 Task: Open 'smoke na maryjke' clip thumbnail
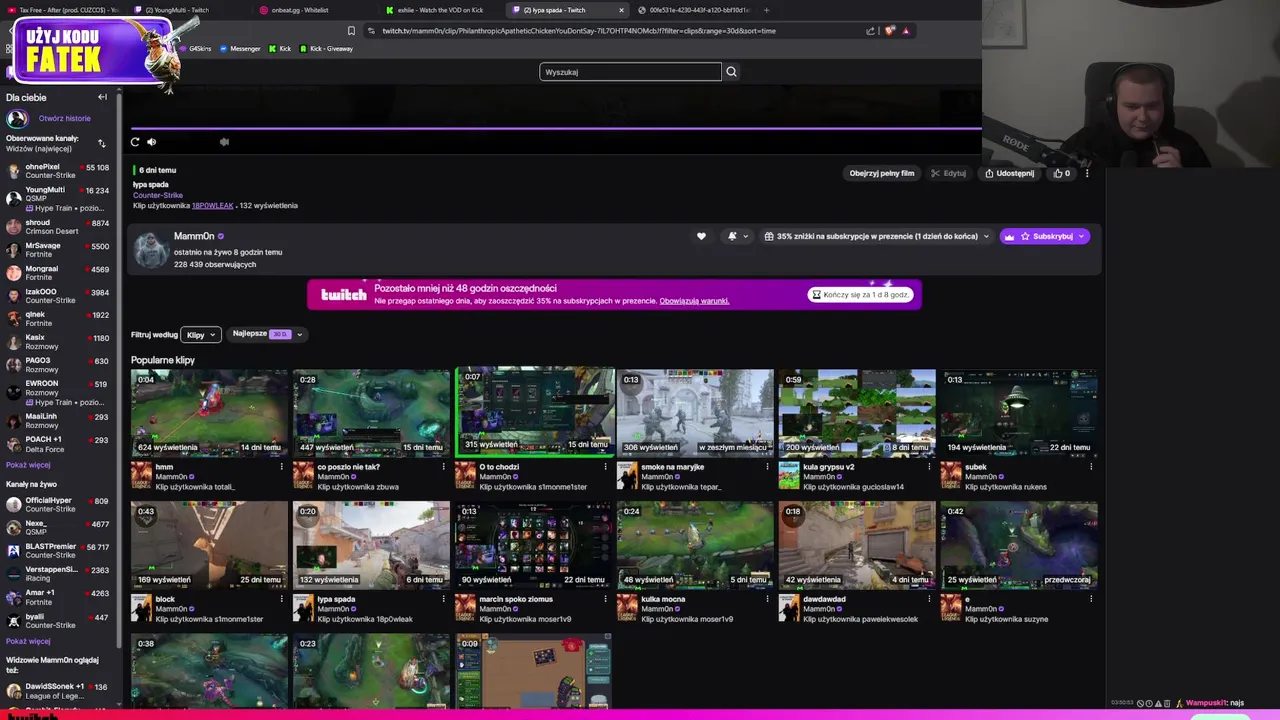click(695, 413)
